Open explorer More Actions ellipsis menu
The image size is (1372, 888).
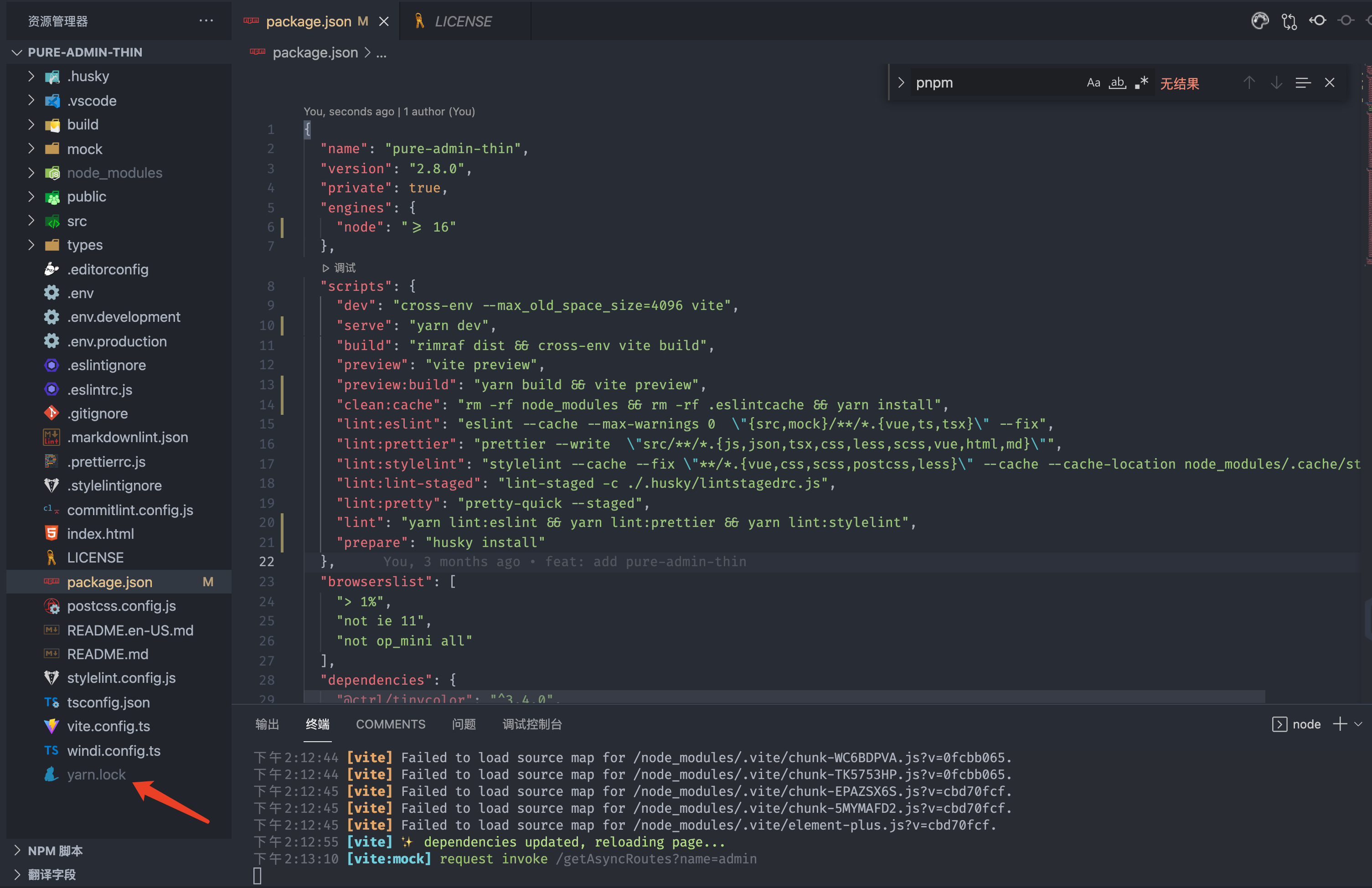click(206, 21)
